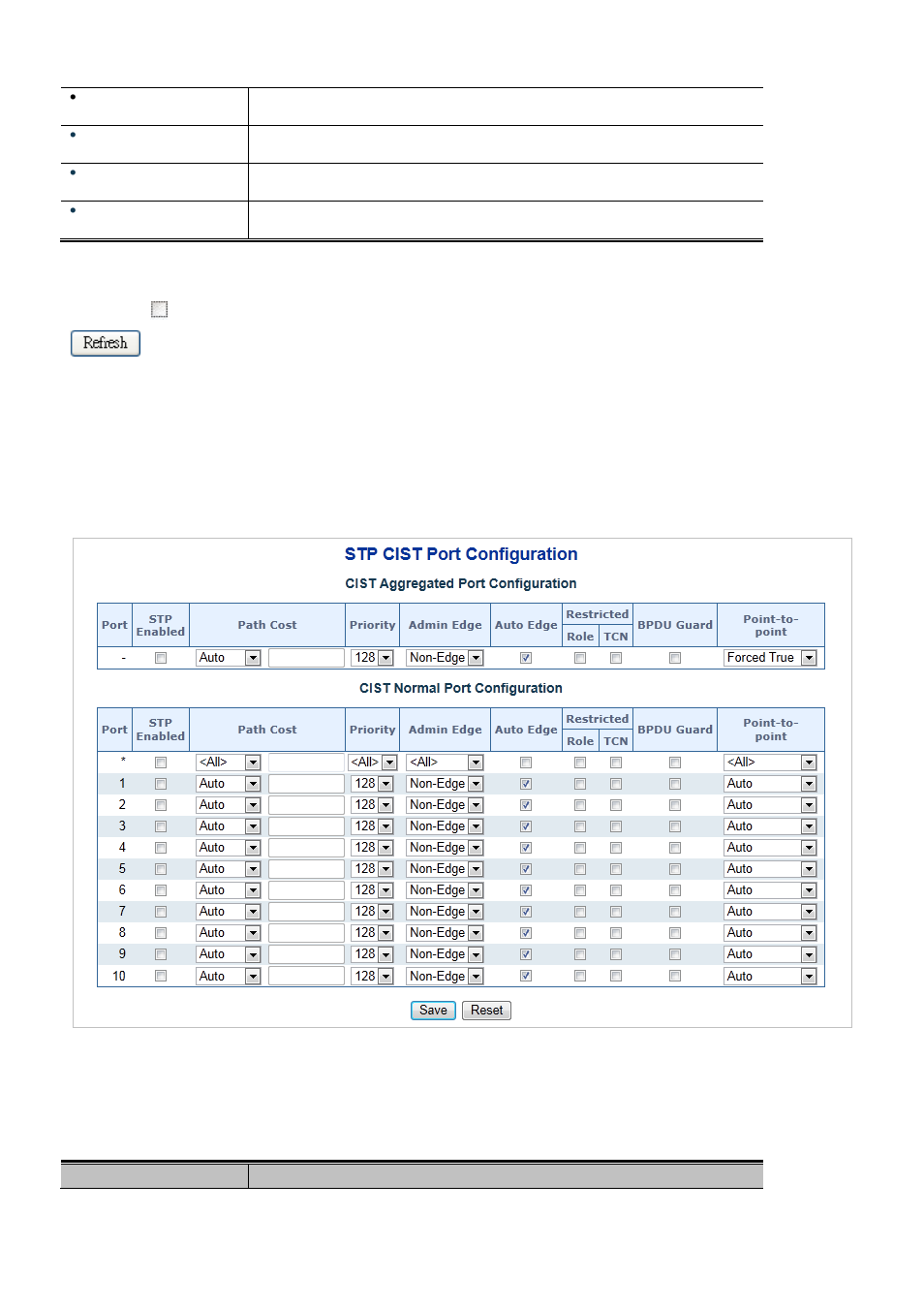
Task: Open aggregated port Priority dropdown
Action: pyautogui.click(x=372, y=658)
